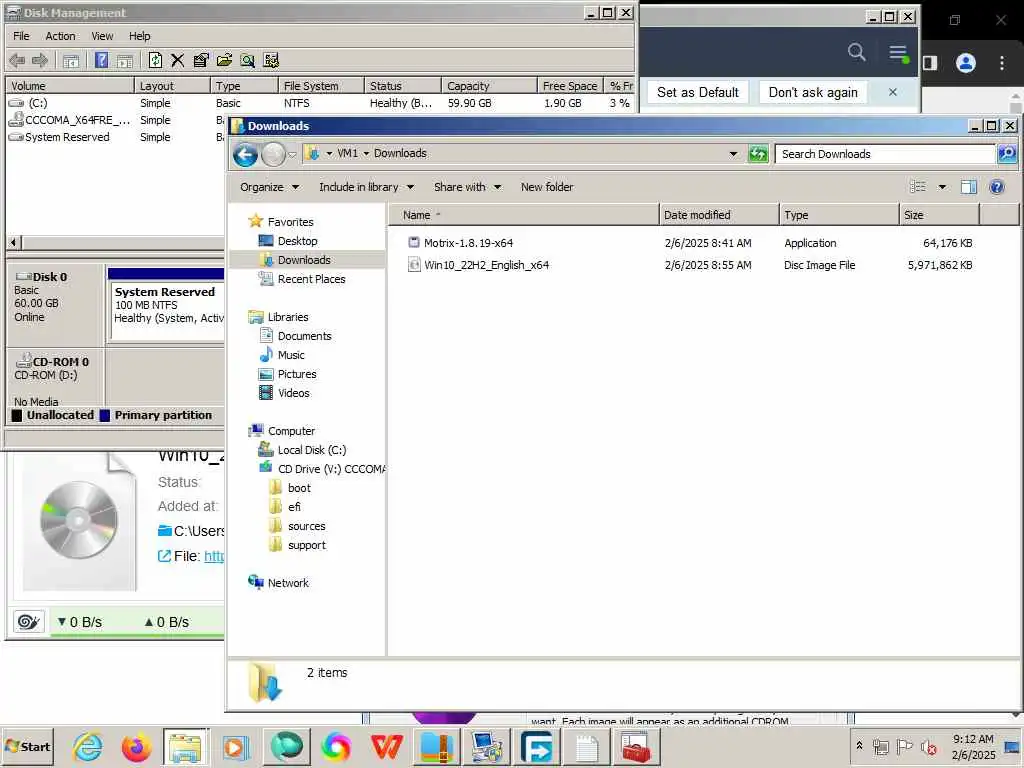
Task: Open Internet Explorer from the taskbar
Action: 88,747
